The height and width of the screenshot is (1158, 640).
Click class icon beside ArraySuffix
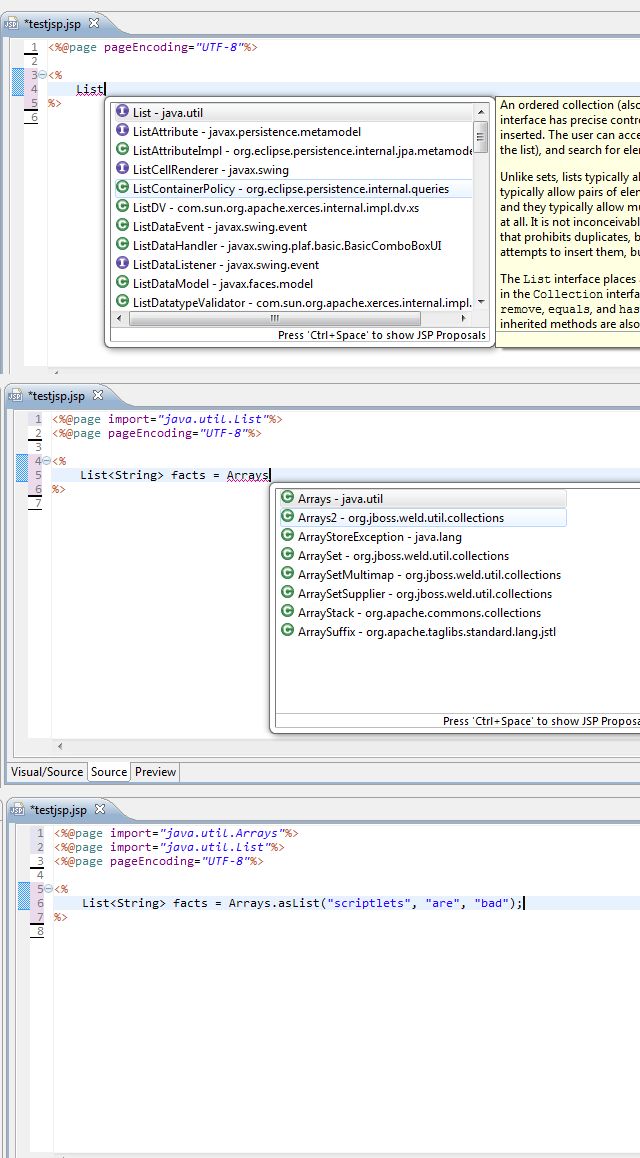click(x=288, y=631)
